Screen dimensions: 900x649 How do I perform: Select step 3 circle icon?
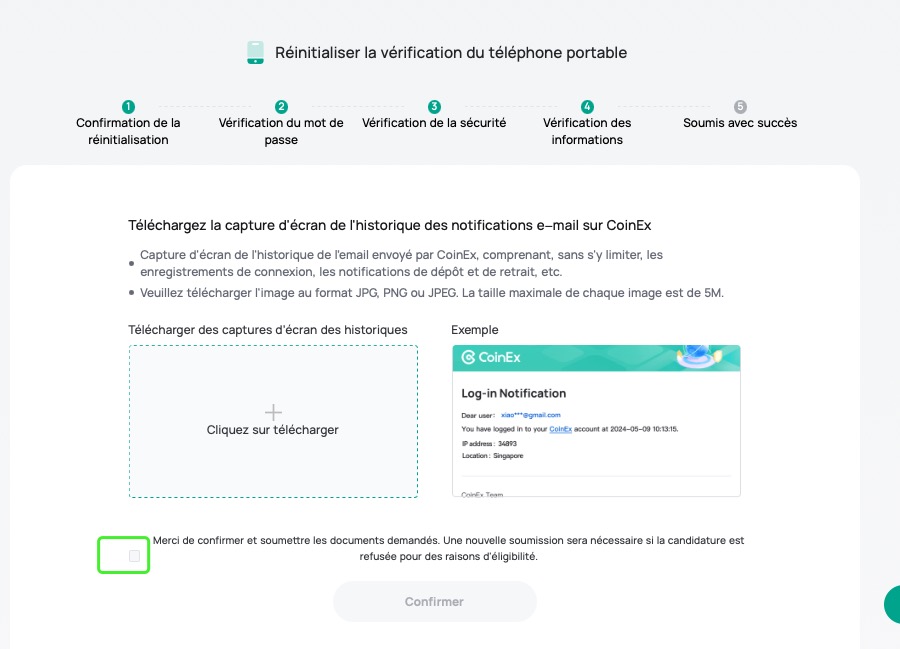pyautogui.click(x=435, y=107)
